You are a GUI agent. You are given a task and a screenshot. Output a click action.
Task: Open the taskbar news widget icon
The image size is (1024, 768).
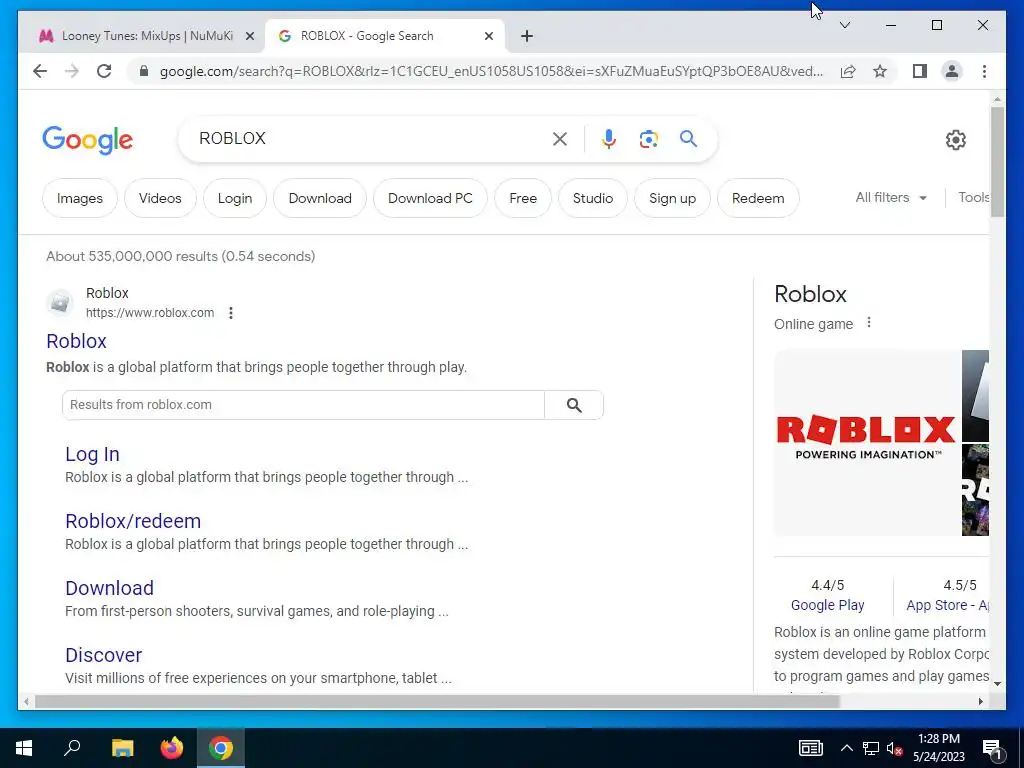(810, 748)
